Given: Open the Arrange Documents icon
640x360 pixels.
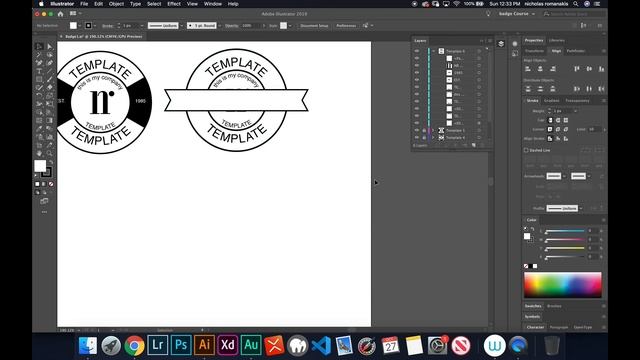Looking at the screenshot, I should pos(73,13).
